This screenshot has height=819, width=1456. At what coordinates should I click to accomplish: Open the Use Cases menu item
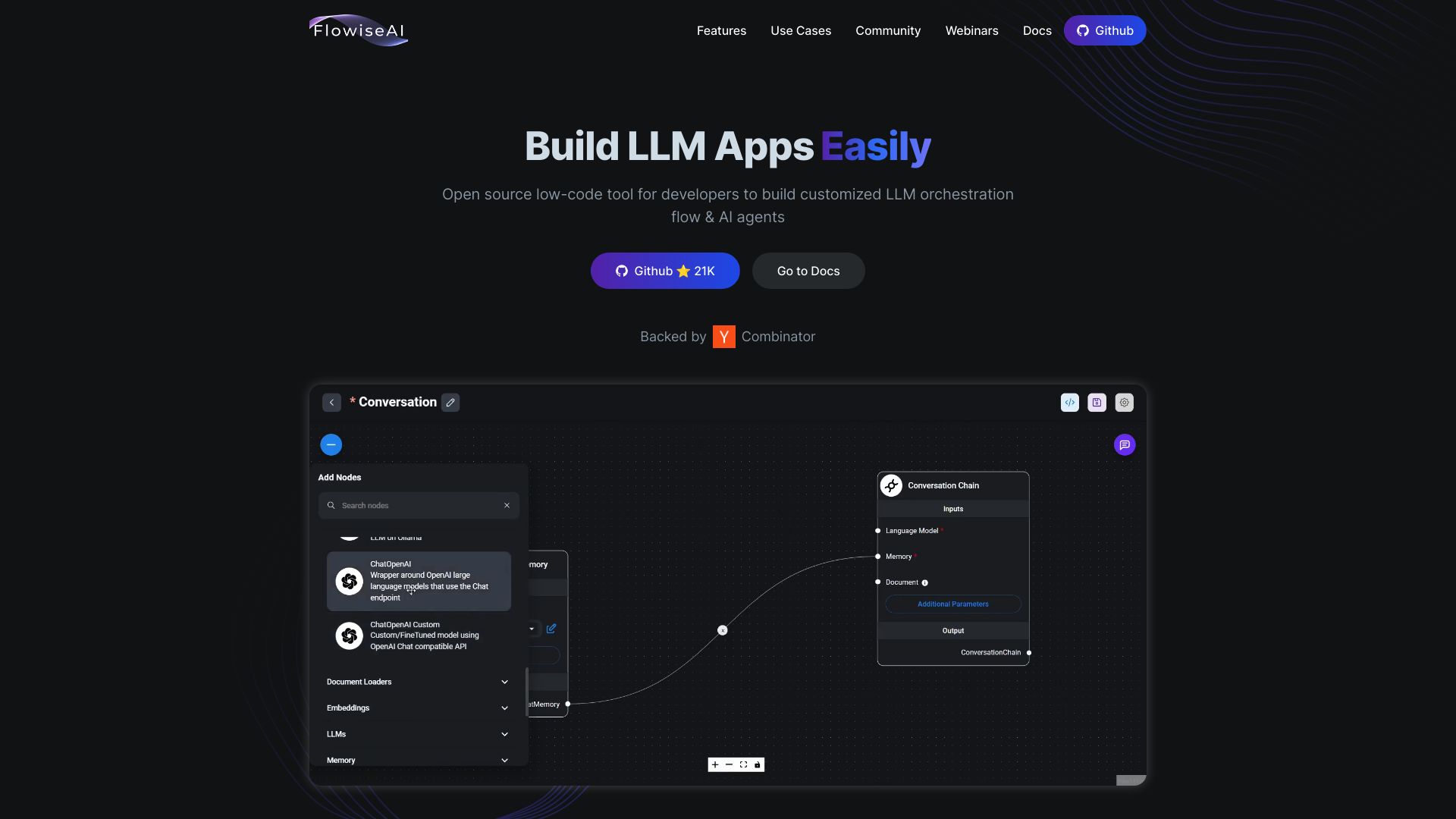click(800, 30)
